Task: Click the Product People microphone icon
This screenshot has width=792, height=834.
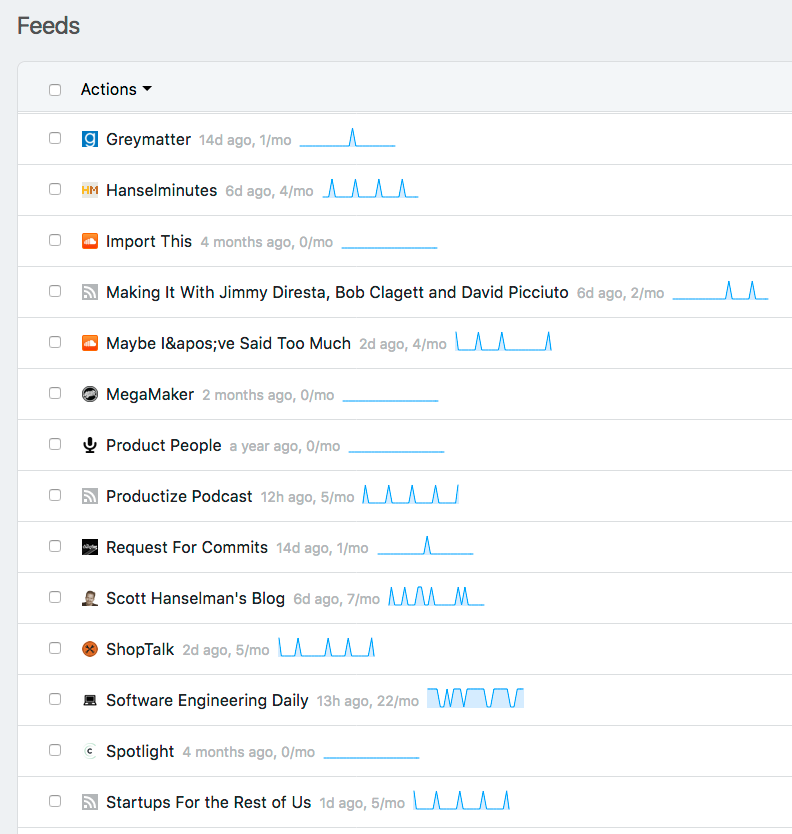Action: point(90,445)
